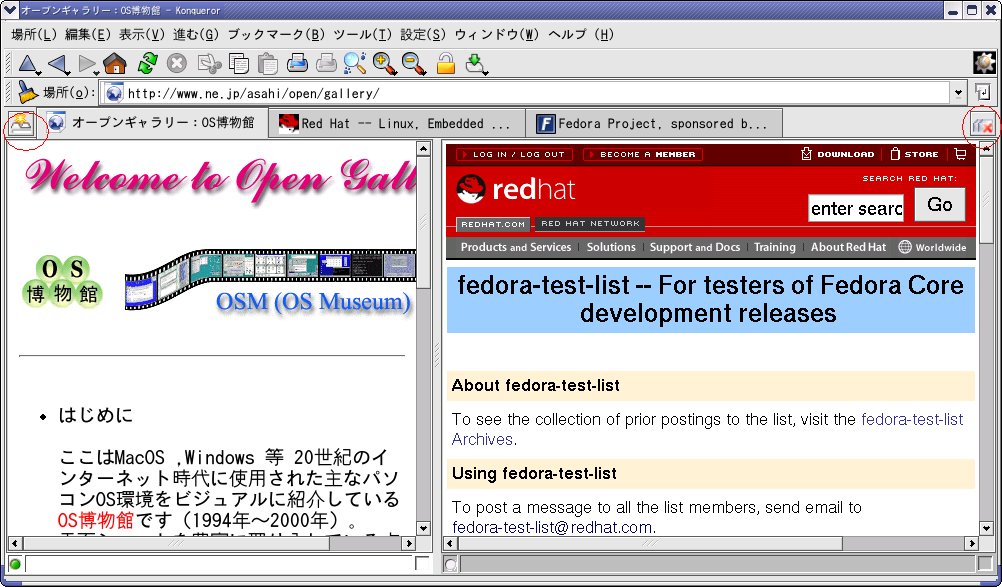Screen dimensions: 1002x587
Task: Open Products and Services navigation item
Action: (x=516, y=247)
